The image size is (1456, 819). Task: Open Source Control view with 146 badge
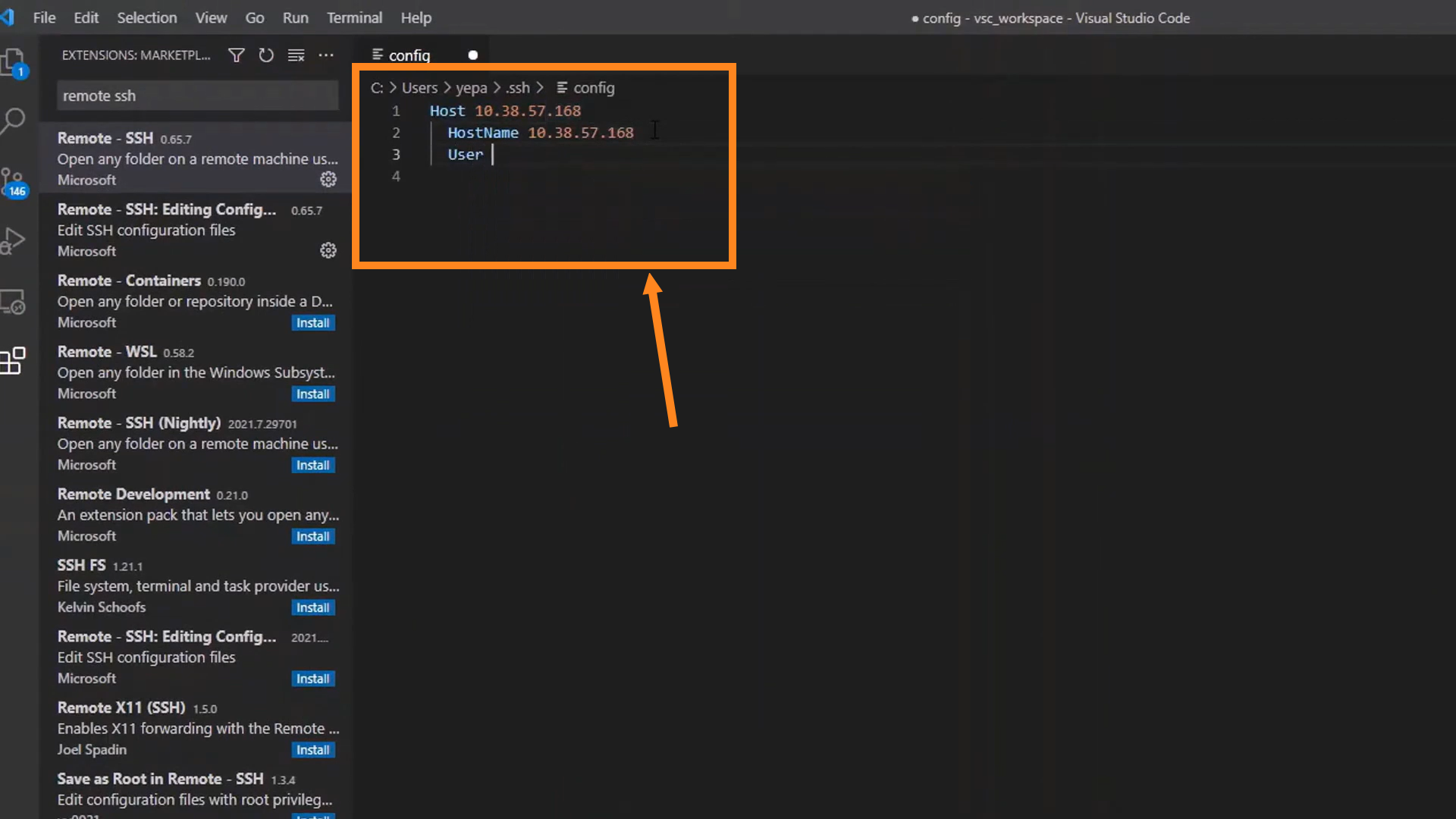pyautogui.click(x=14, y=182)
